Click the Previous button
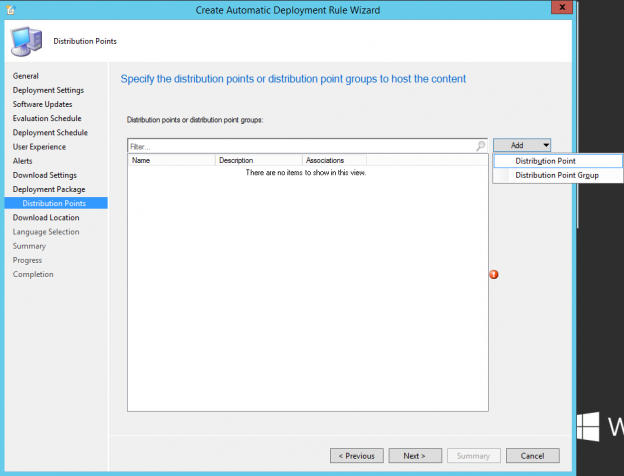 point(356,455)
